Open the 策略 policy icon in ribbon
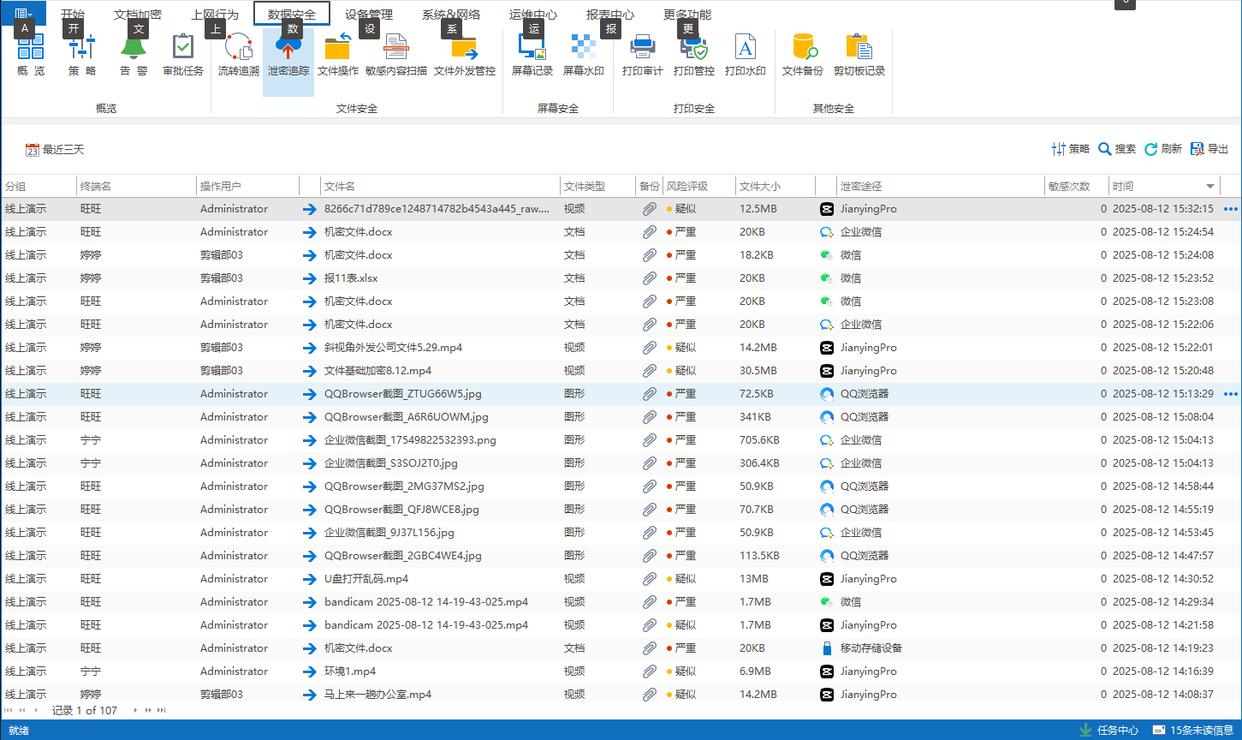The image size is (1242, 740). pyautogui.click(x=82, y=54)
